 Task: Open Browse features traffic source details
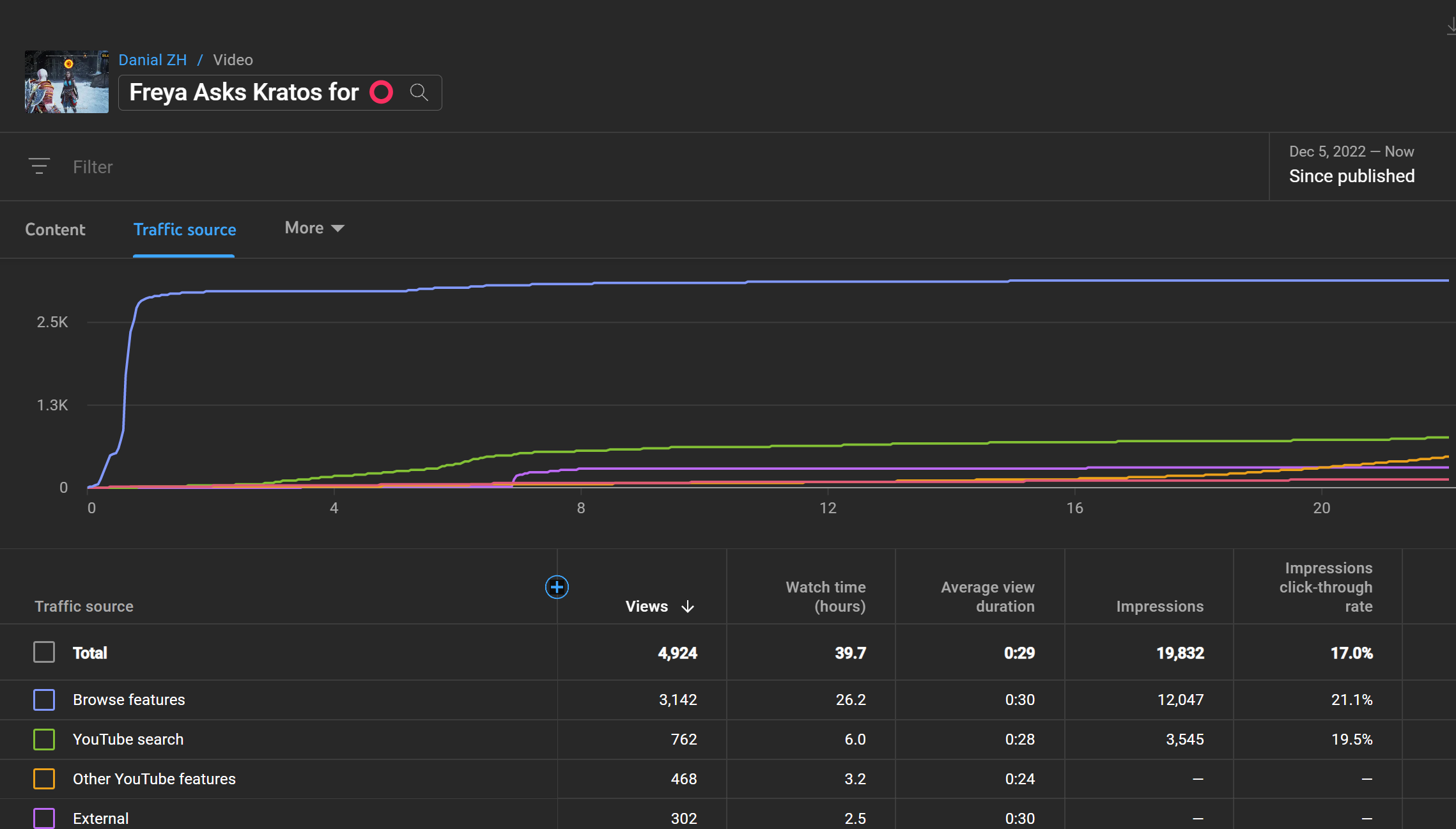129,699
